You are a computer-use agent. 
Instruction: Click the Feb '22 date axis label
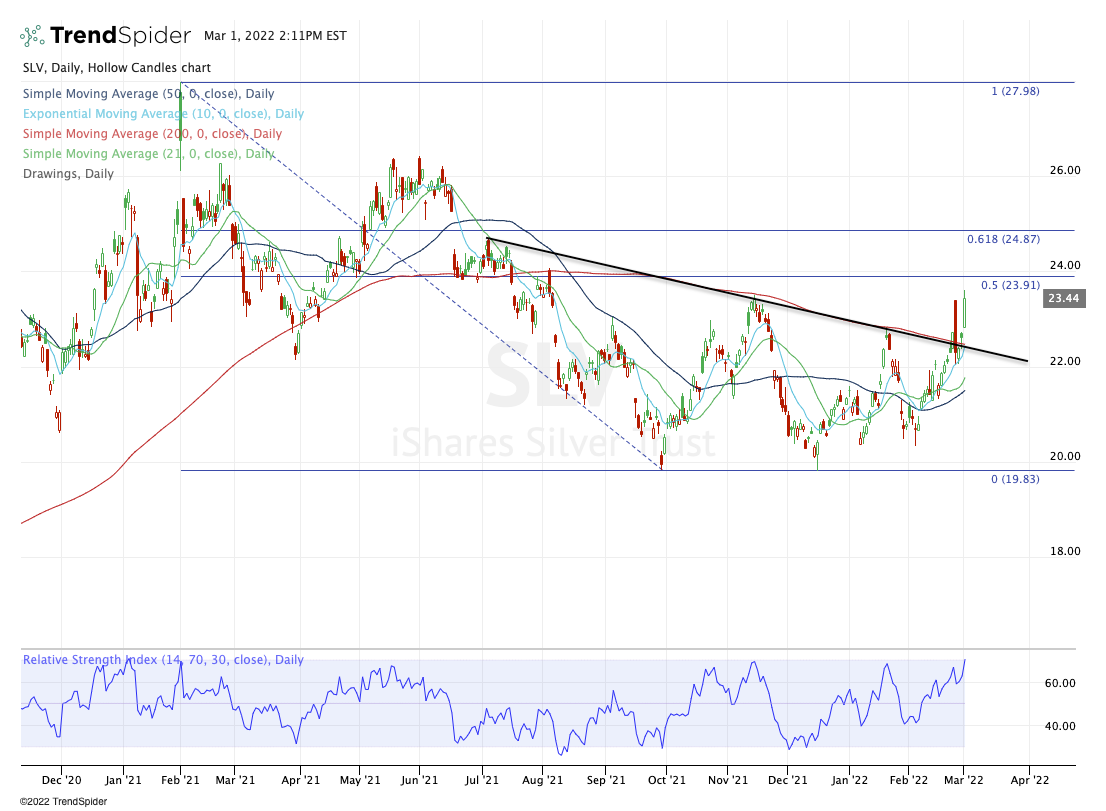pyautogui.click(x=908, y=780)
